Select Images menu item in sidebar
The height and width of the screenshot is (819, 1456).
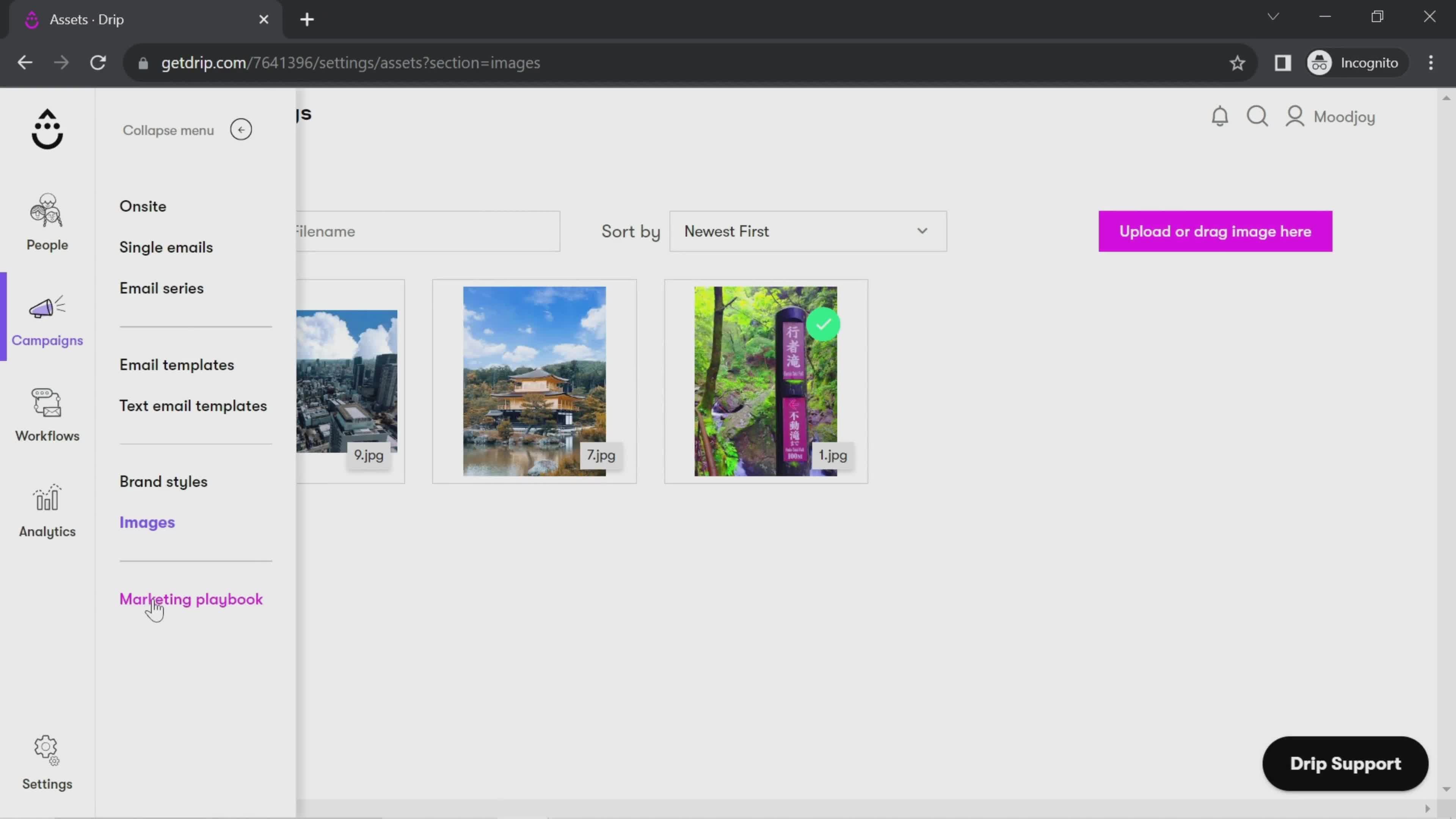coord(147,522)
